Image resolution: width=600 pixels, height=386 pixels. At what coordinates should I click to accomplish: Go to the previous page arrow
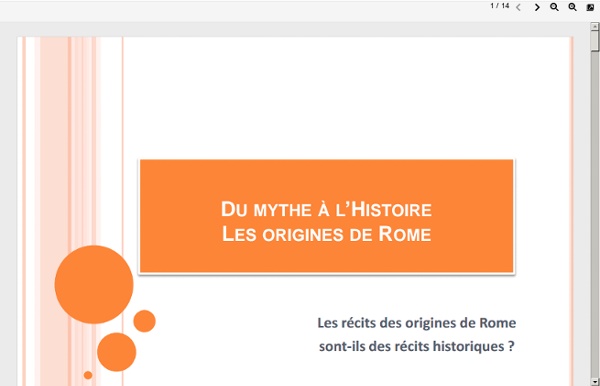pyautogui.click(x=518, y=7)
